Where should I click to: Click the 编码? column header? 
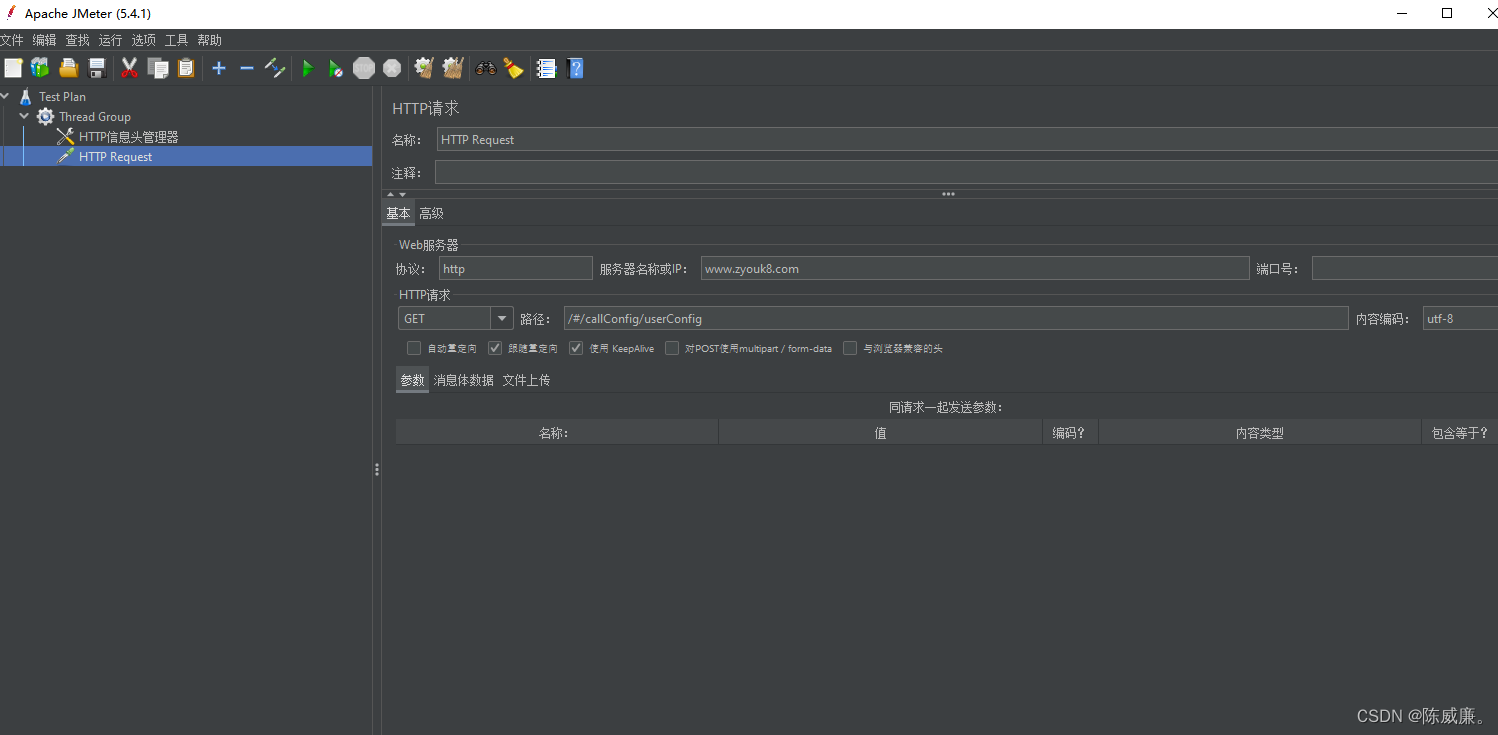click(1070, 433)
